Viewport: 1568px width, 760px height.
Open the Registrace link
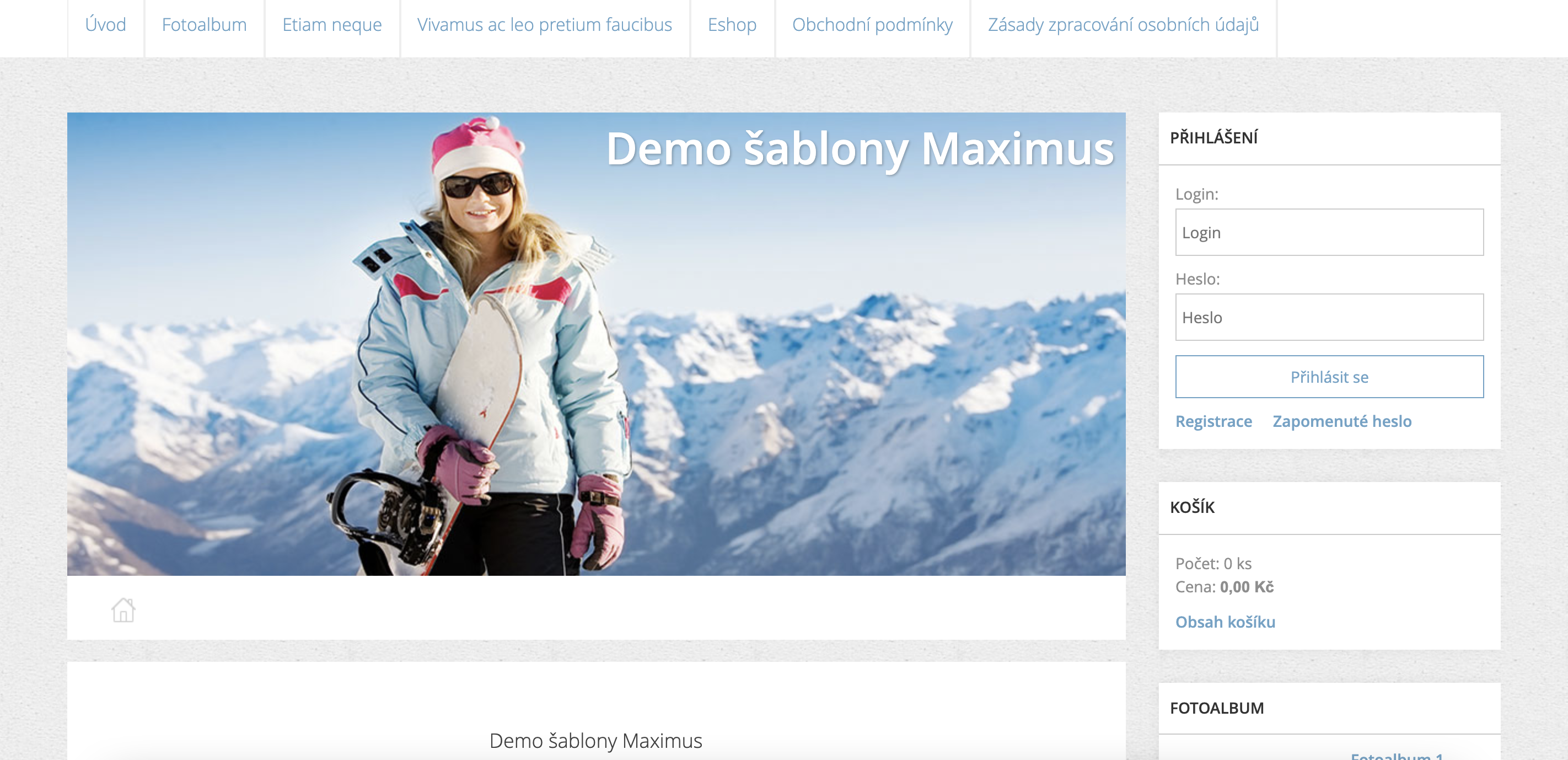click(1213, 421)
